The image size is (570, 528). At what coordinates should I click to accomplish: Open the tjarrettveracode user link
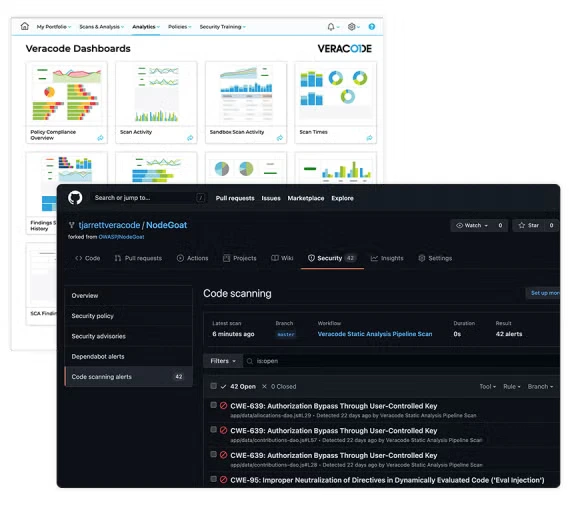point(109,225)
